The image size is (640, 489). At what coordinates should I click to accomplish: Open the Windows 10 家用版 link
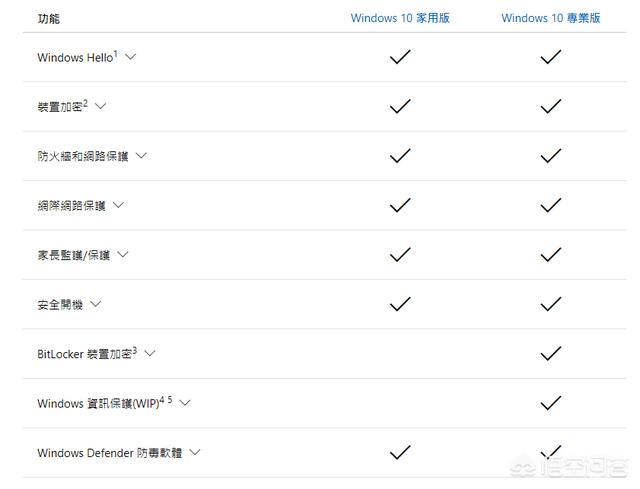click(x=400, y=18)
